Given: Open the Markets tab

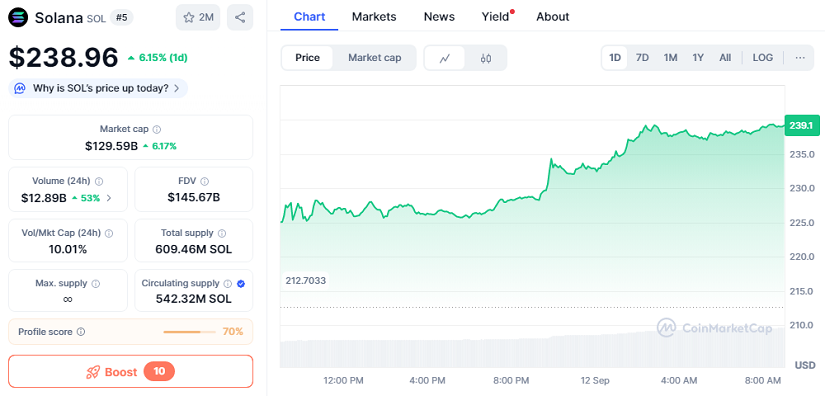Looking at the screenshot, I should tap(374, 17).
